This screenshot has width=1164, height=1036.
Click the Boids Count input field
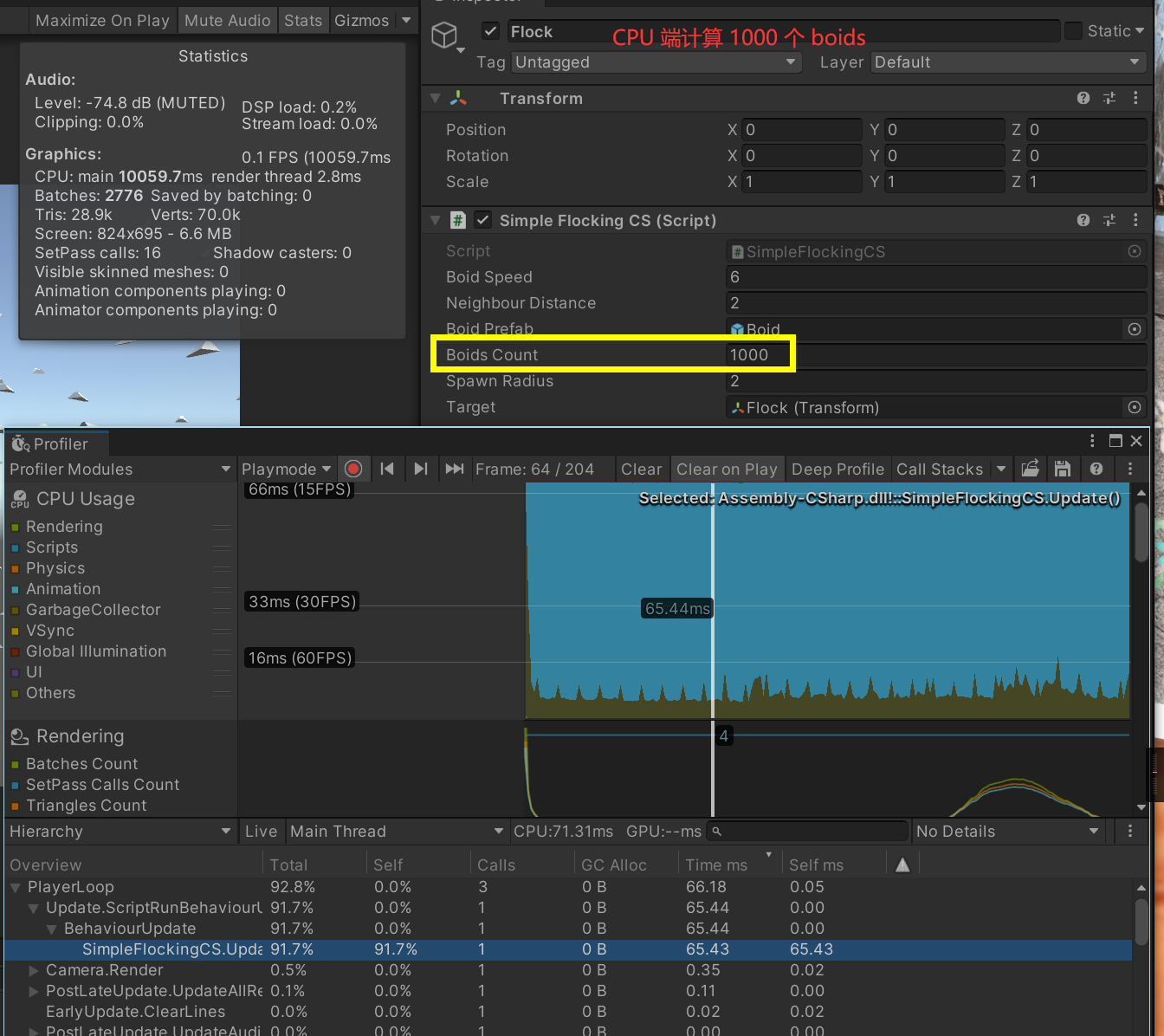coord(936,354)
